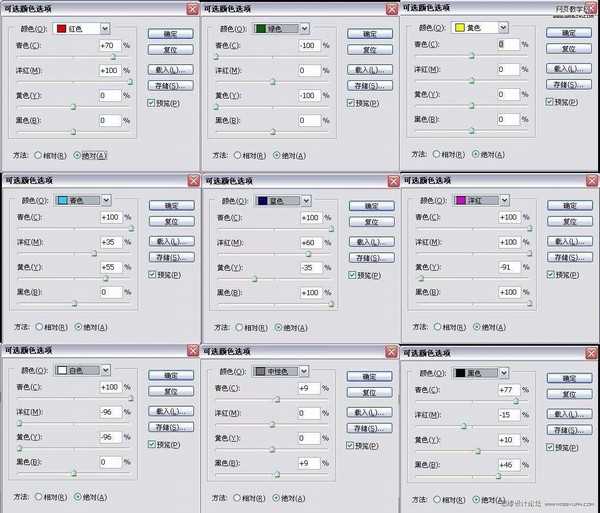The image size is (600, 513).
Task: Click the 洋红 field showing +100 in 红色 dialog
Action: [110, 70]
